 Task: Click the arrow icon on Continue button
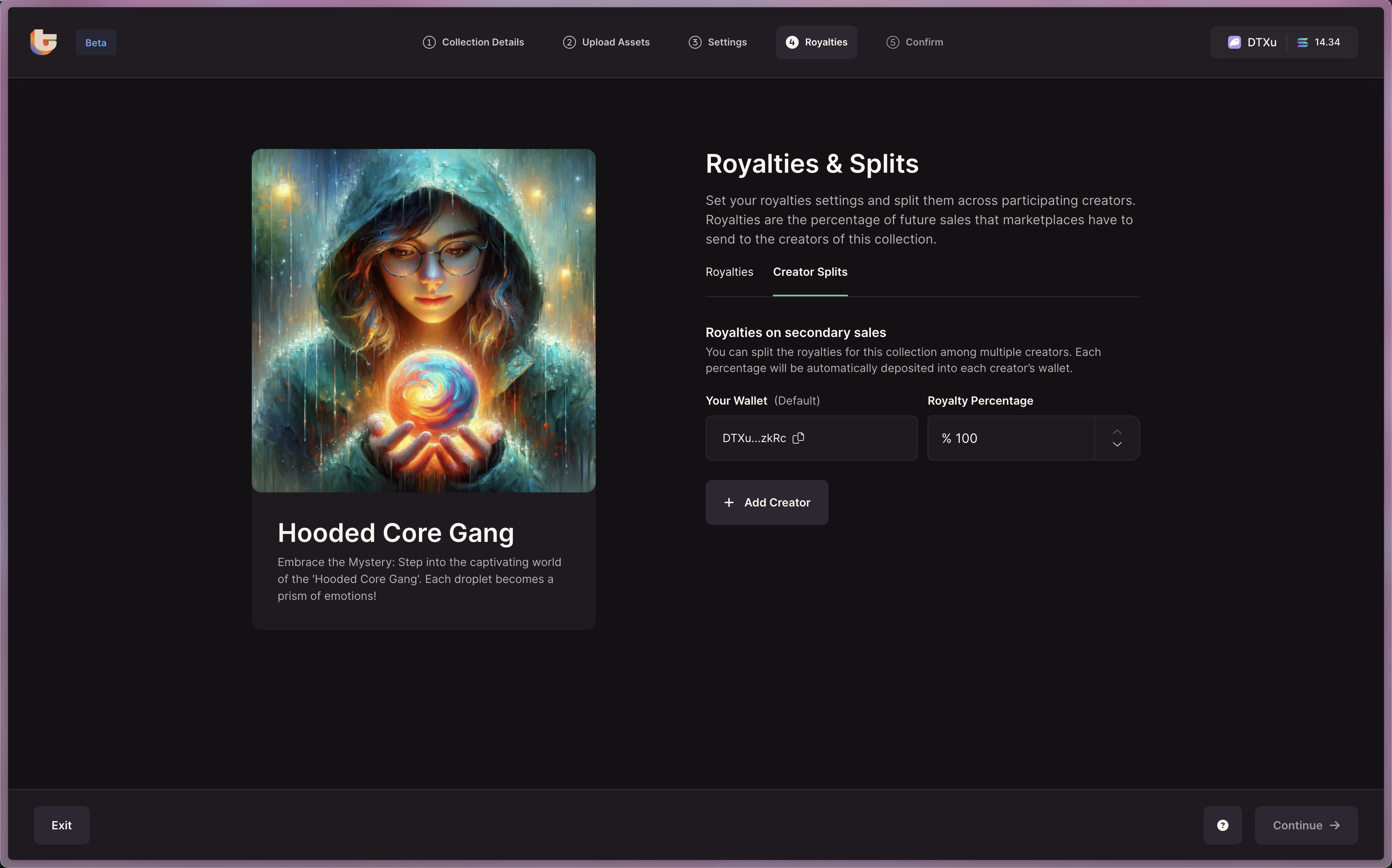point(1334,825)
